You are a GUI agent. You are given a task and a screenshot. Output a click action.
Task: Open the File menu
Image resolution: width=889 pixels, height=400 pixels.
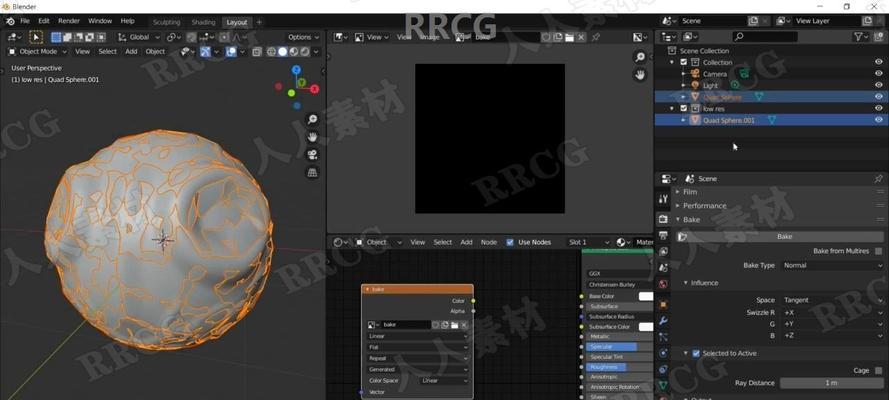(x=25, y=21)
